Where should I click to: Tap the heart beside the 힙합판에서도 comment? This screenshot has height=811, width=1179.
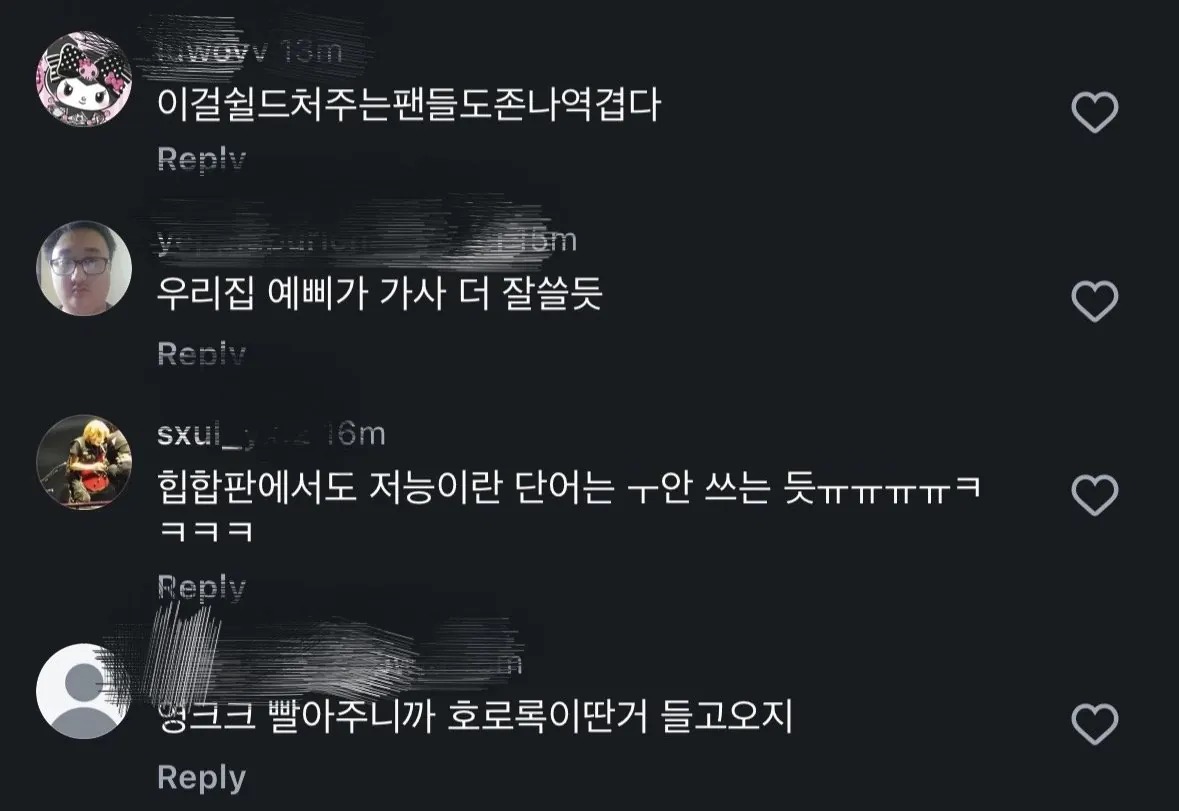pos(1094,495)
